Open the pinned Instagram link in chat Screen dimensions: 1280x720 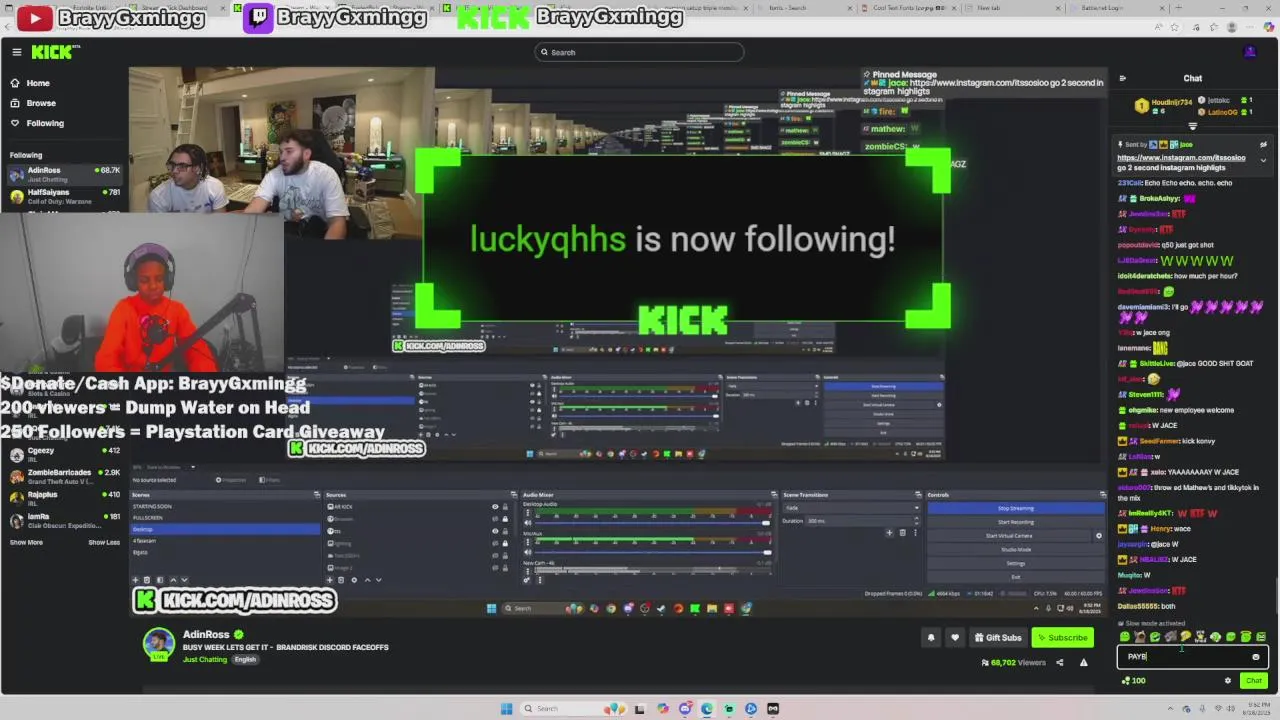(1181, 158)
